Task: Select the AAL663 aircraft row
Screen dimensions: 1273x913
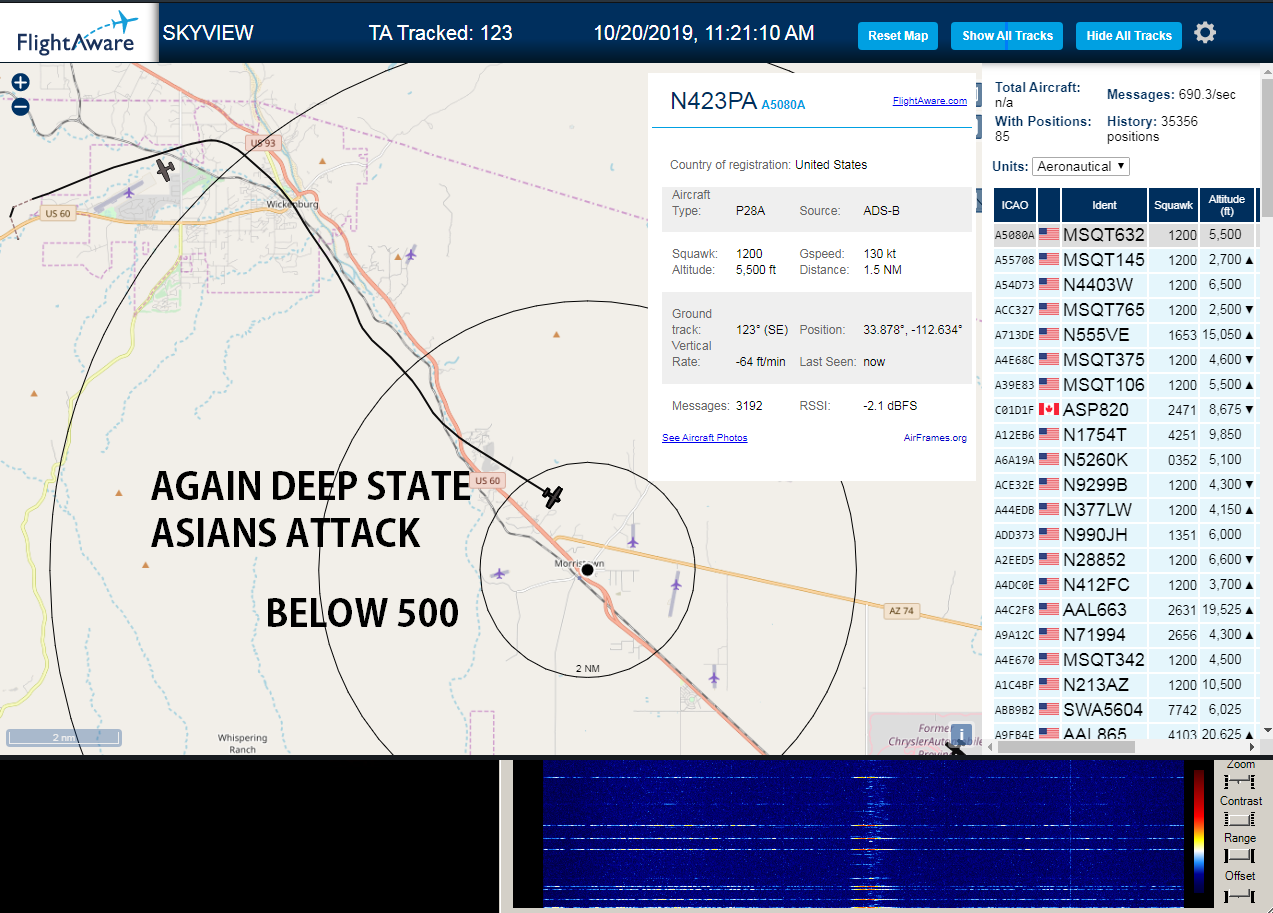Action: click(x=1125, y=610)
